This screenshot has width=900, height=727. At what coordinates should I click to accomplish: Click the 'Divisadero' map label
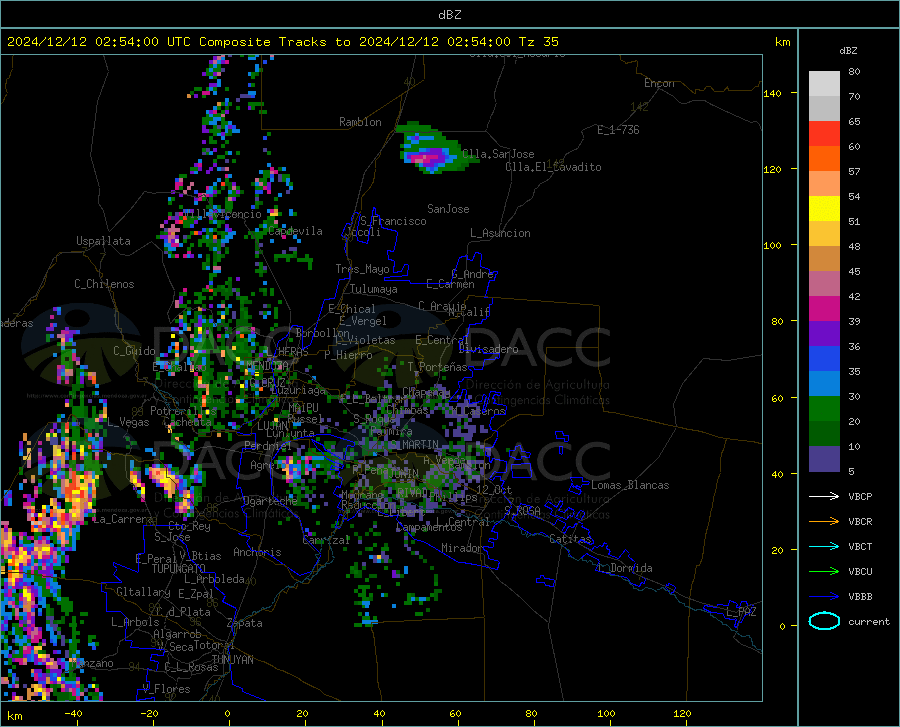[488, 349]
